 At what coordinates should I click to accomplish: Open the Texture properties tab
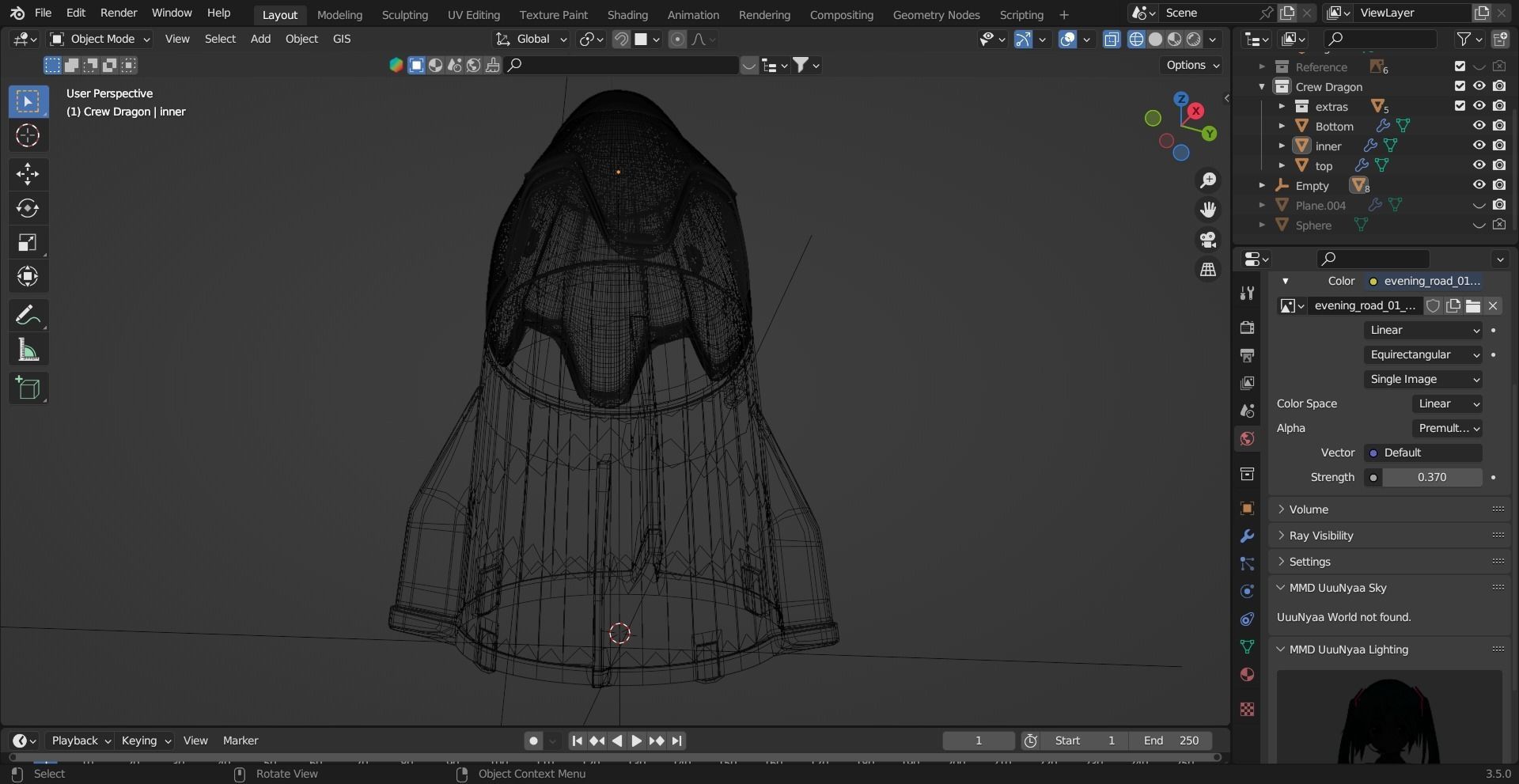[x=1248, y=709]
